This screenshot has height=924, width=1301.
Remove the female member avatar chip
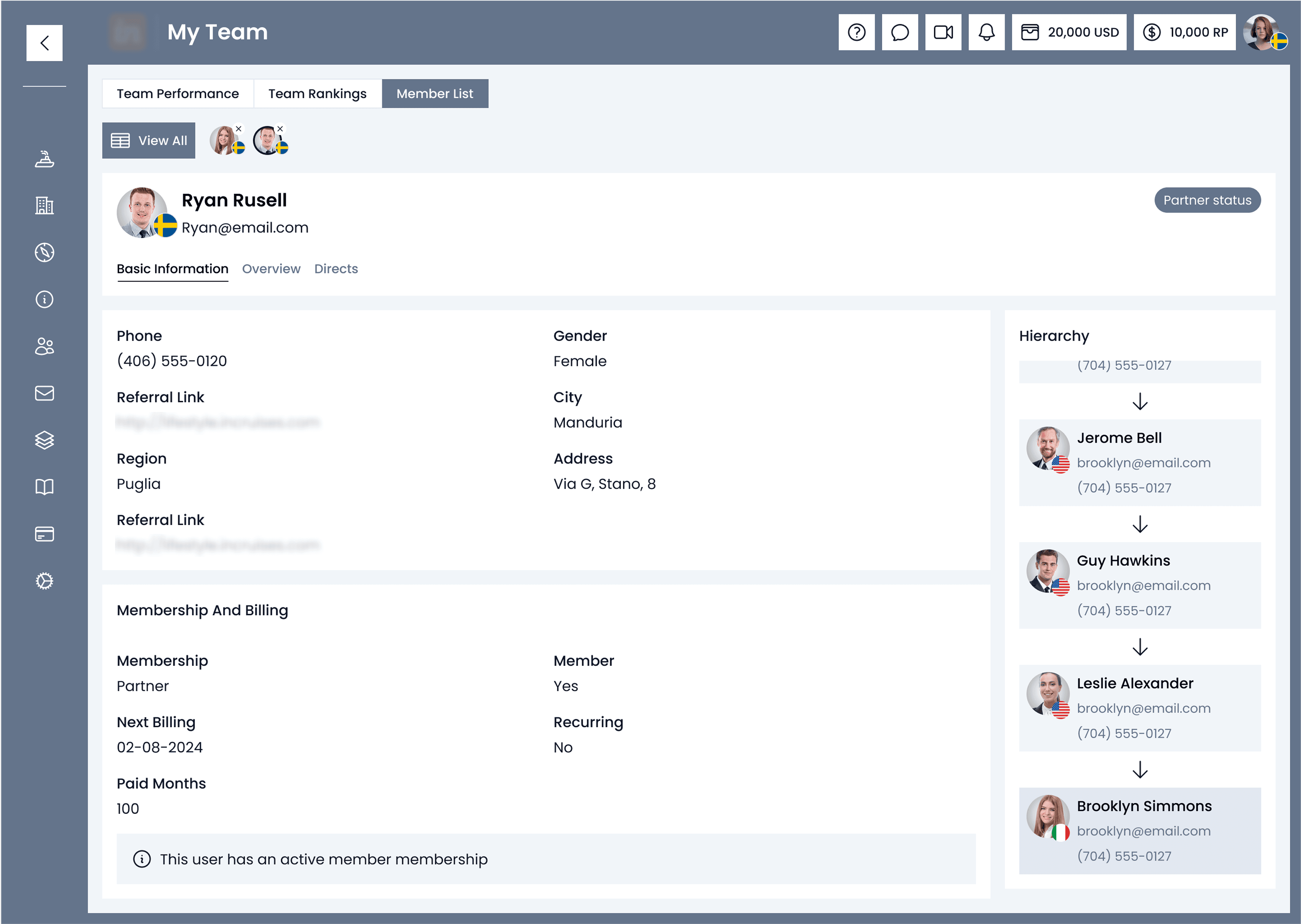(239, 128)
